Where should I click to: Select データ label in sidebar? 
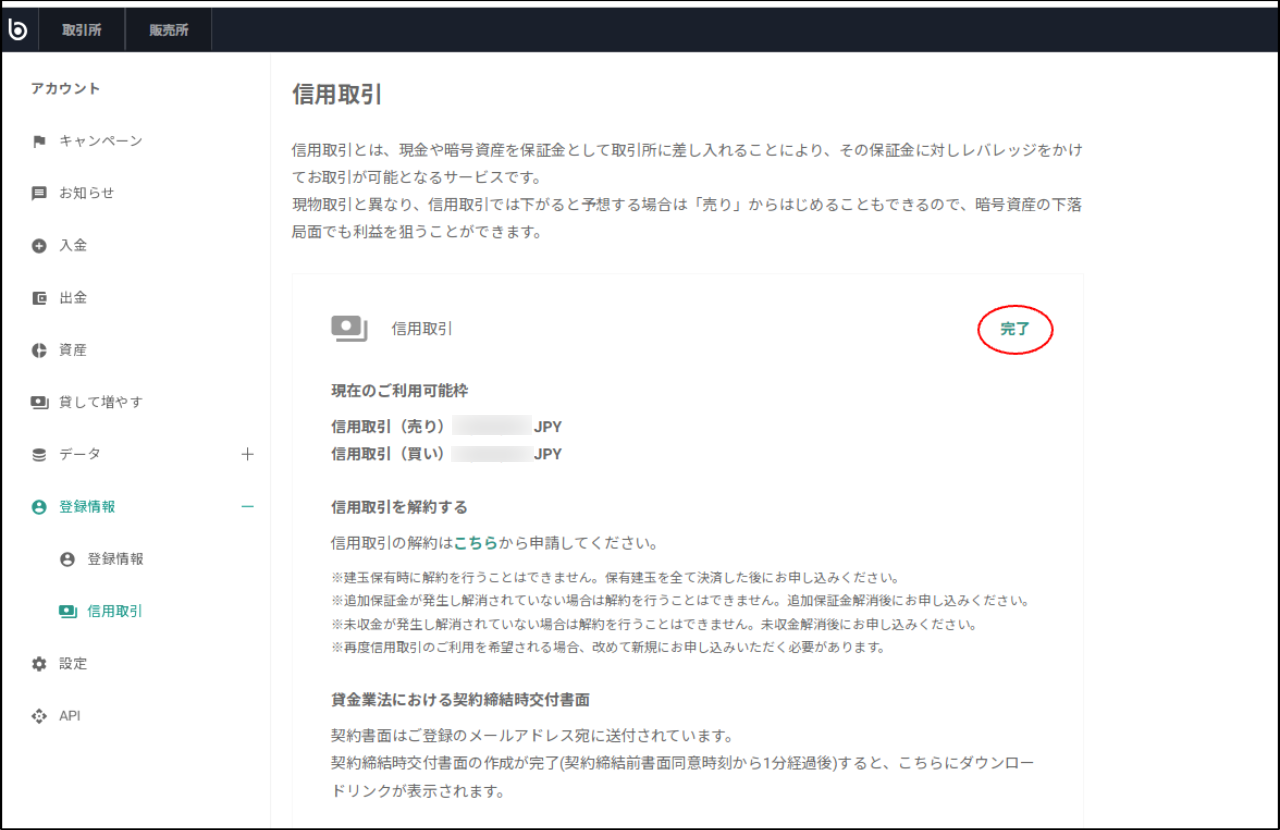80,454
